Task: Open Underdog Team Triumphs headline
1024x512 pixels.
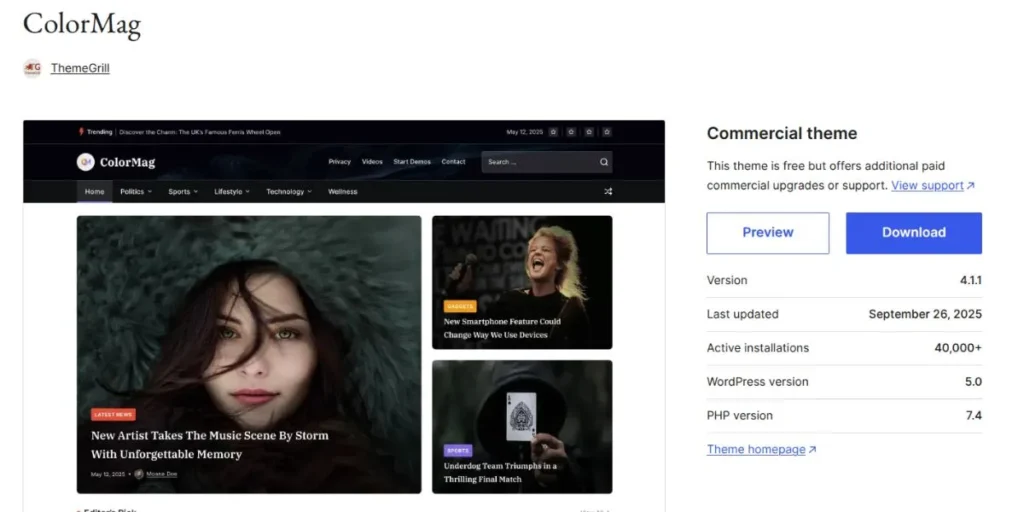Action: pyautogui.click(x=500, y=473)
